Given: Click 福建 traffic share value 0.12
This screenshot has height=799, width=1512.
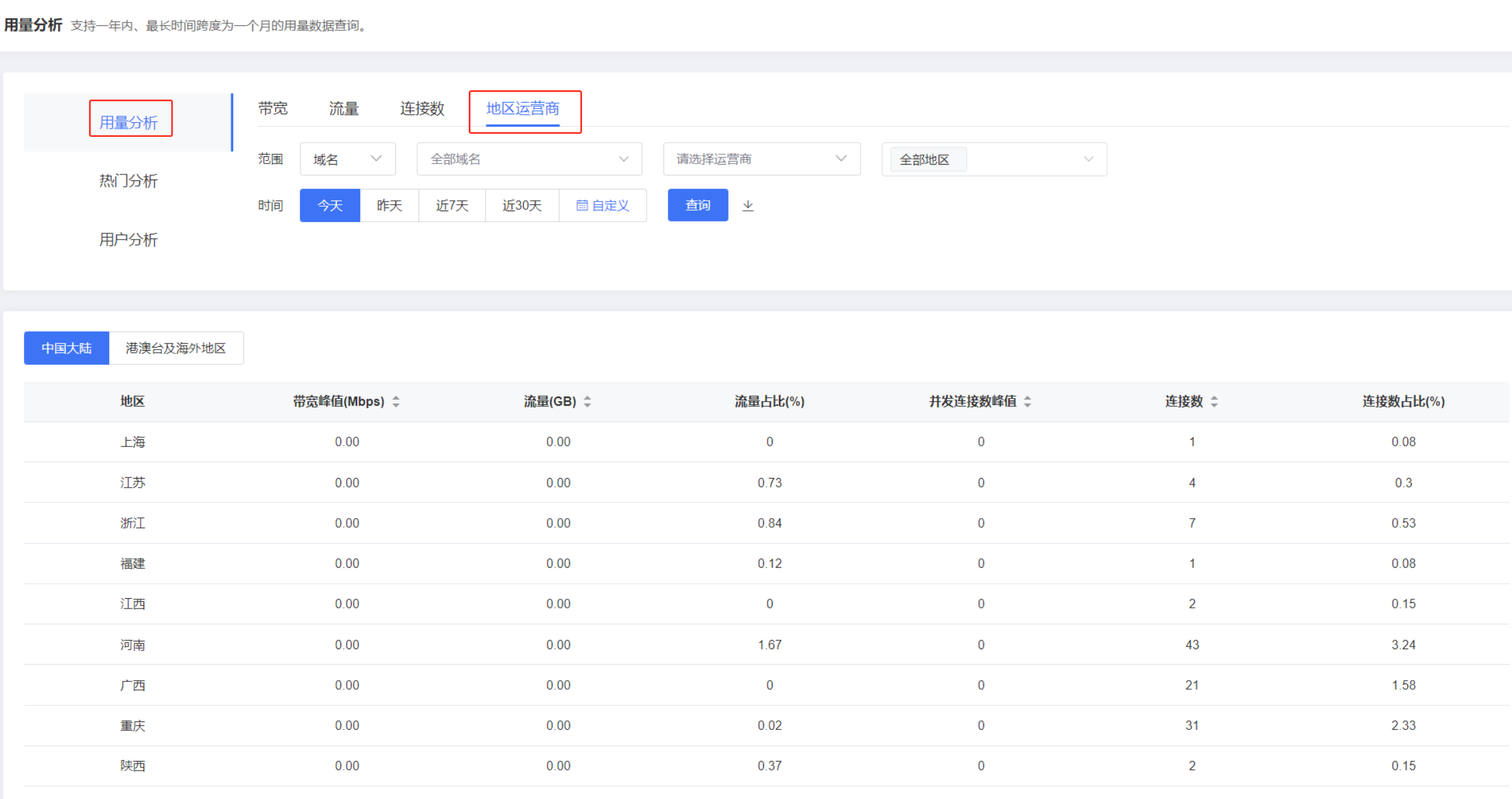Looking at the screenshot, I should (x=769, y=563).
